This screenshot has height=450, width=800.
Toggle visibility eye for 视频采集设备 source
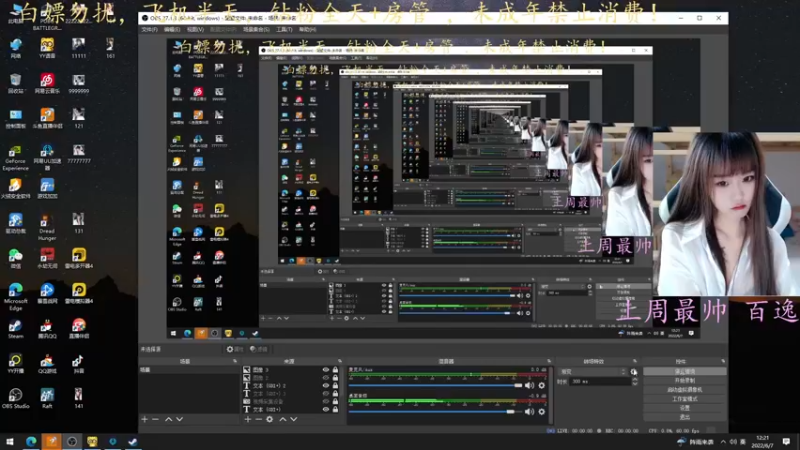pos(326,402)
